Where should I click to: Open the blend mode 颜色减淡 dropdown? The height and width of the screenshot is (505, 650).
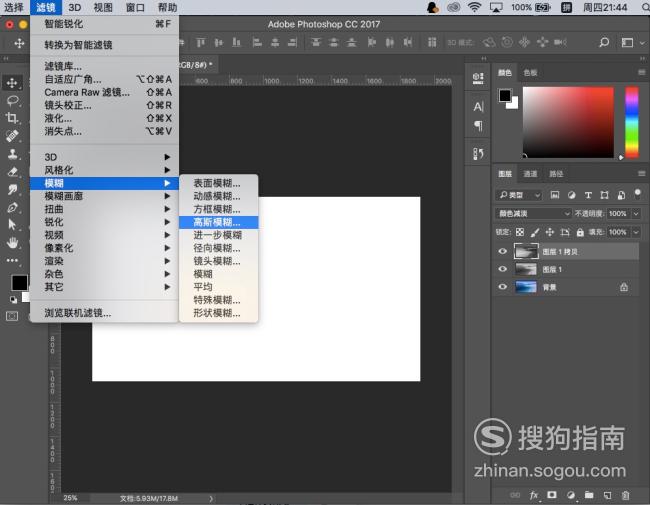534,214
